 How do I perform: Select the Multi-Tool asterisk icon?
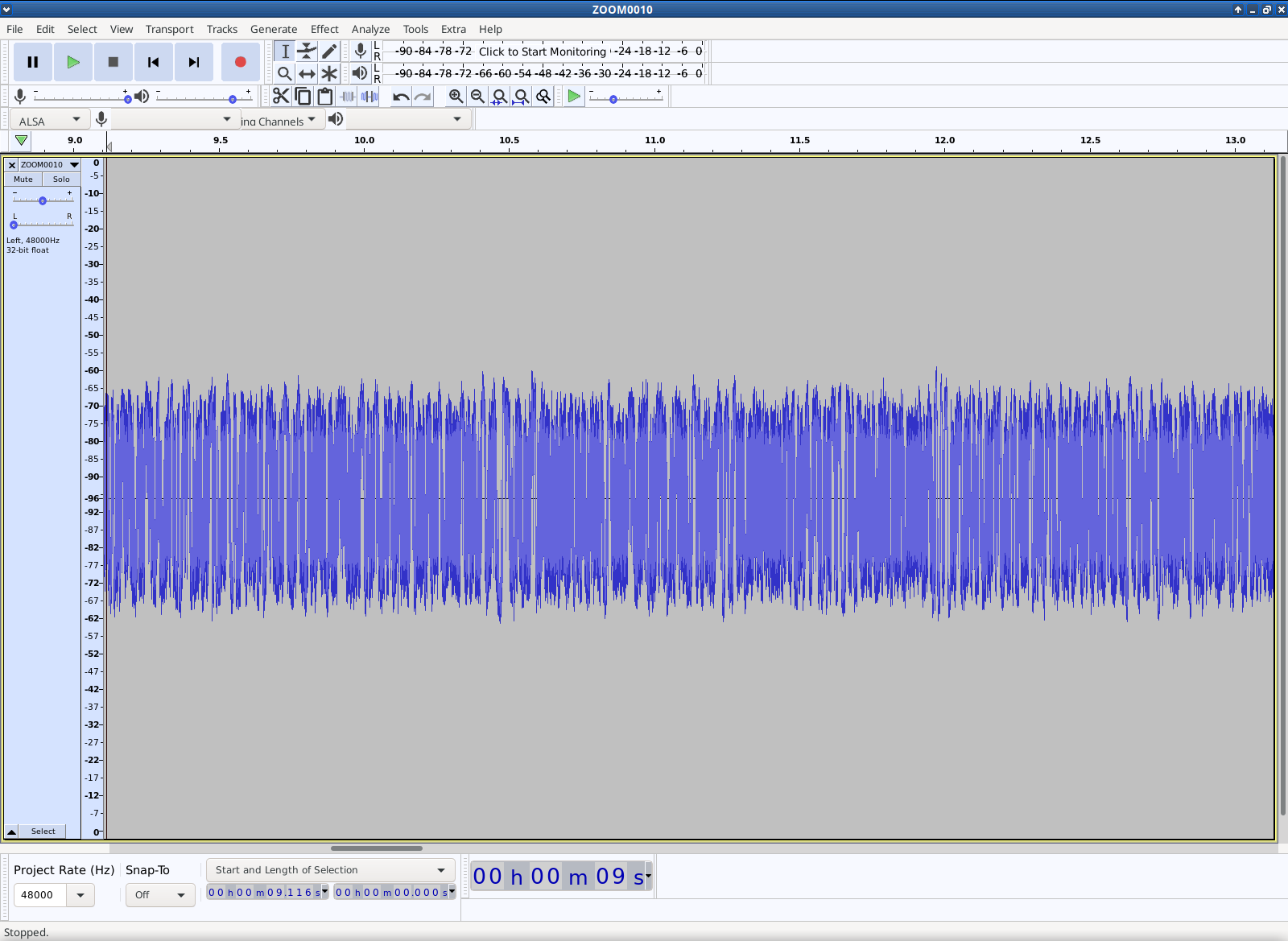click(x=329, y=74)
